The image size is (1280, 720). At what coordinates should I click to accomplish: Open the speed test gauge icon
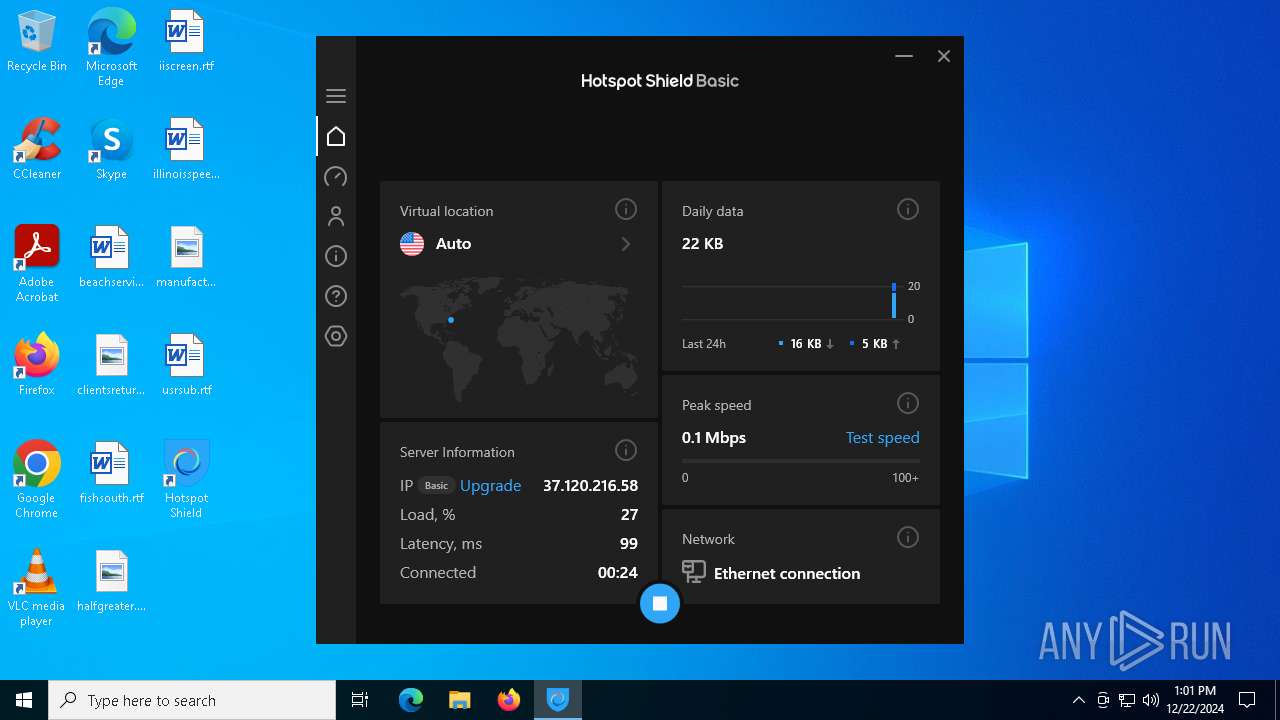(x=336, y=176)
